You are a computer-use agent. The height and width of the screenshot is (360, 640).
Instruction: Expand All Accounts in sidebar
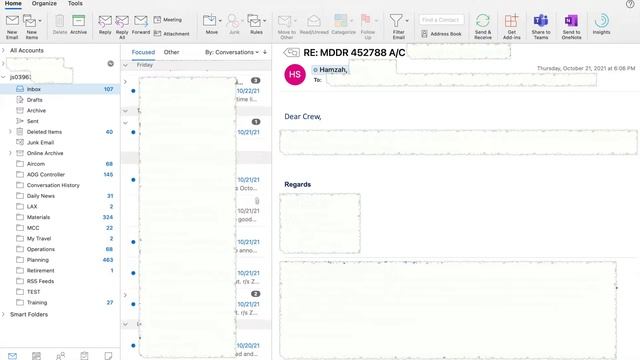(4, 50)
